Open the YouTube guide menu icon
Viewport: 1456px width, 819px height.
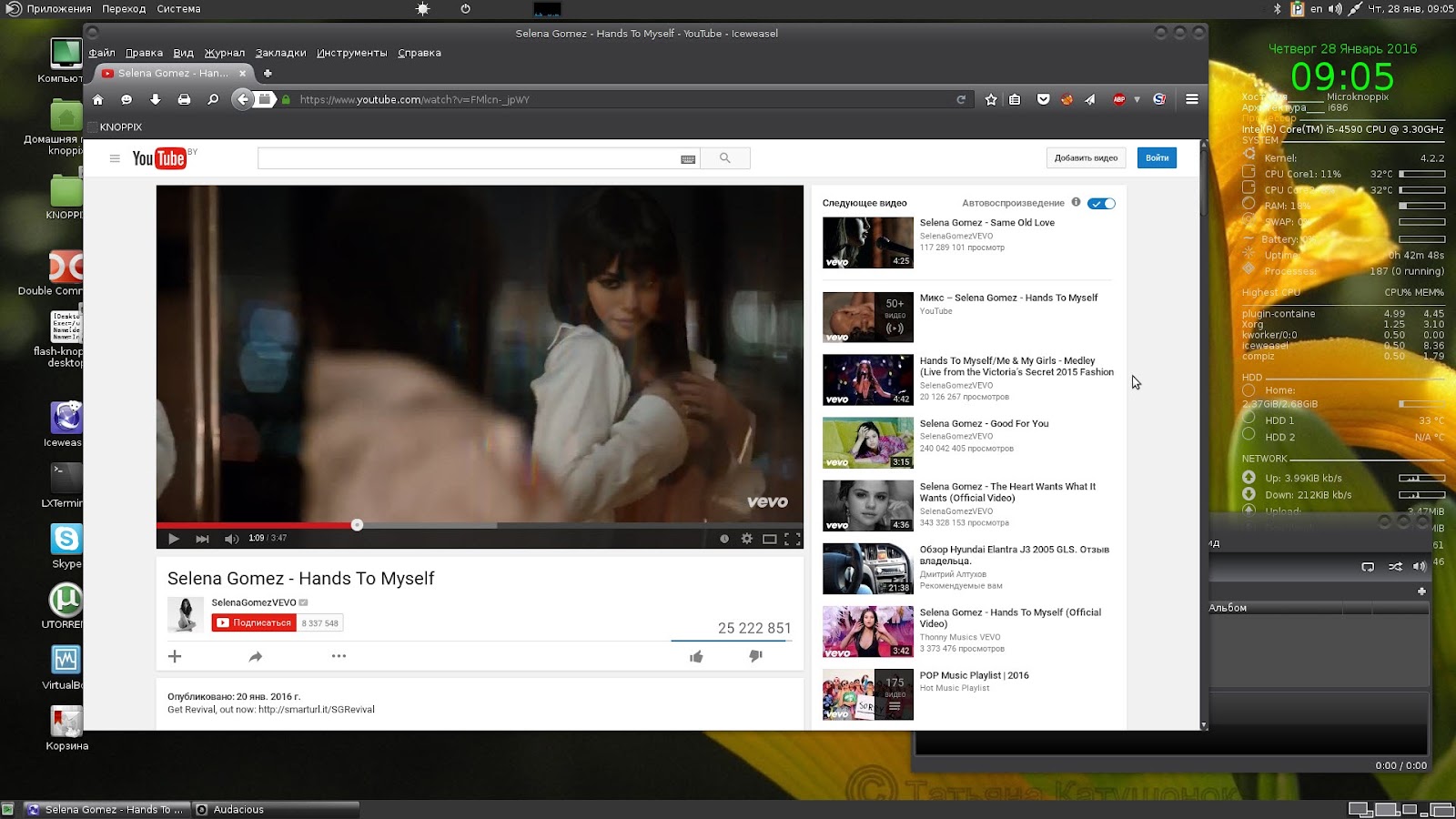point(115,158)
